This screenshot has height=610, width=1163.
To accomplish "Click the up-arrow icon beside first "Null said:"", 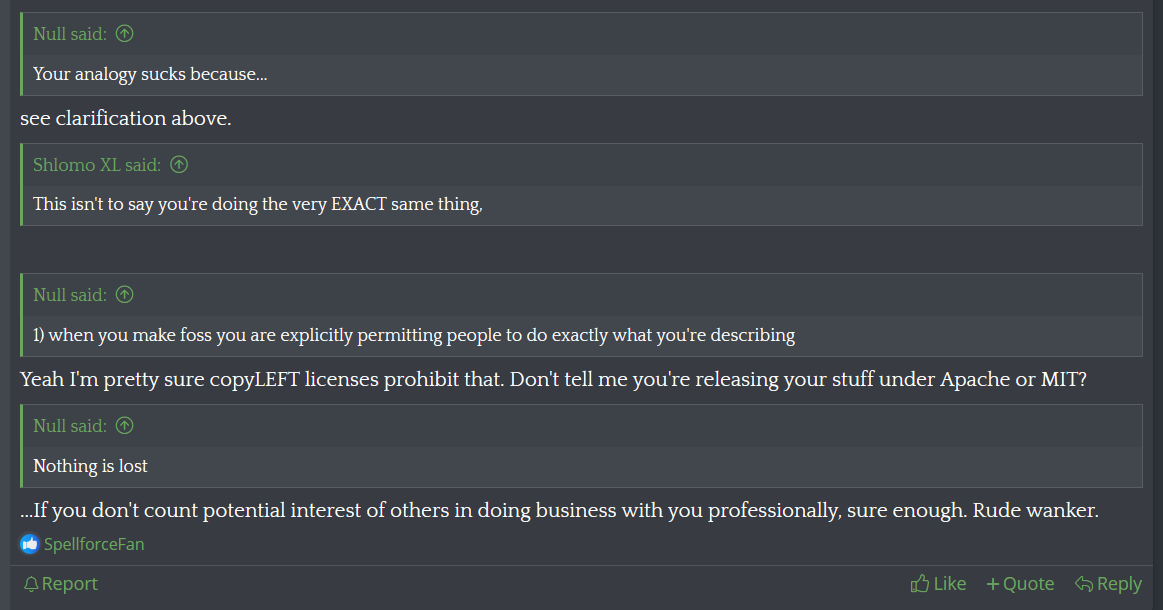I will point(125,33).
